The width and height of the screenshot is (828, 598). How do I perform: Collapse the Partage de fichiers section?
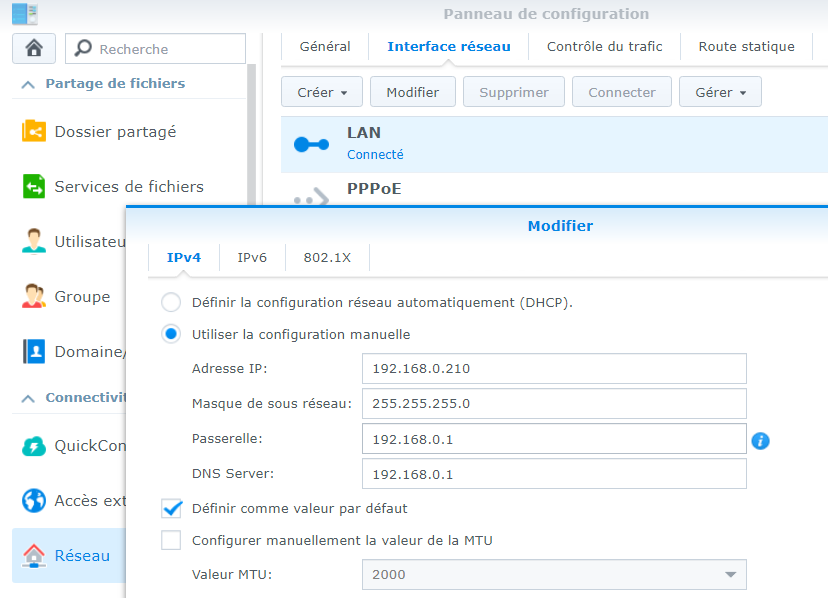pyautogui.click(x=27, y=84)
